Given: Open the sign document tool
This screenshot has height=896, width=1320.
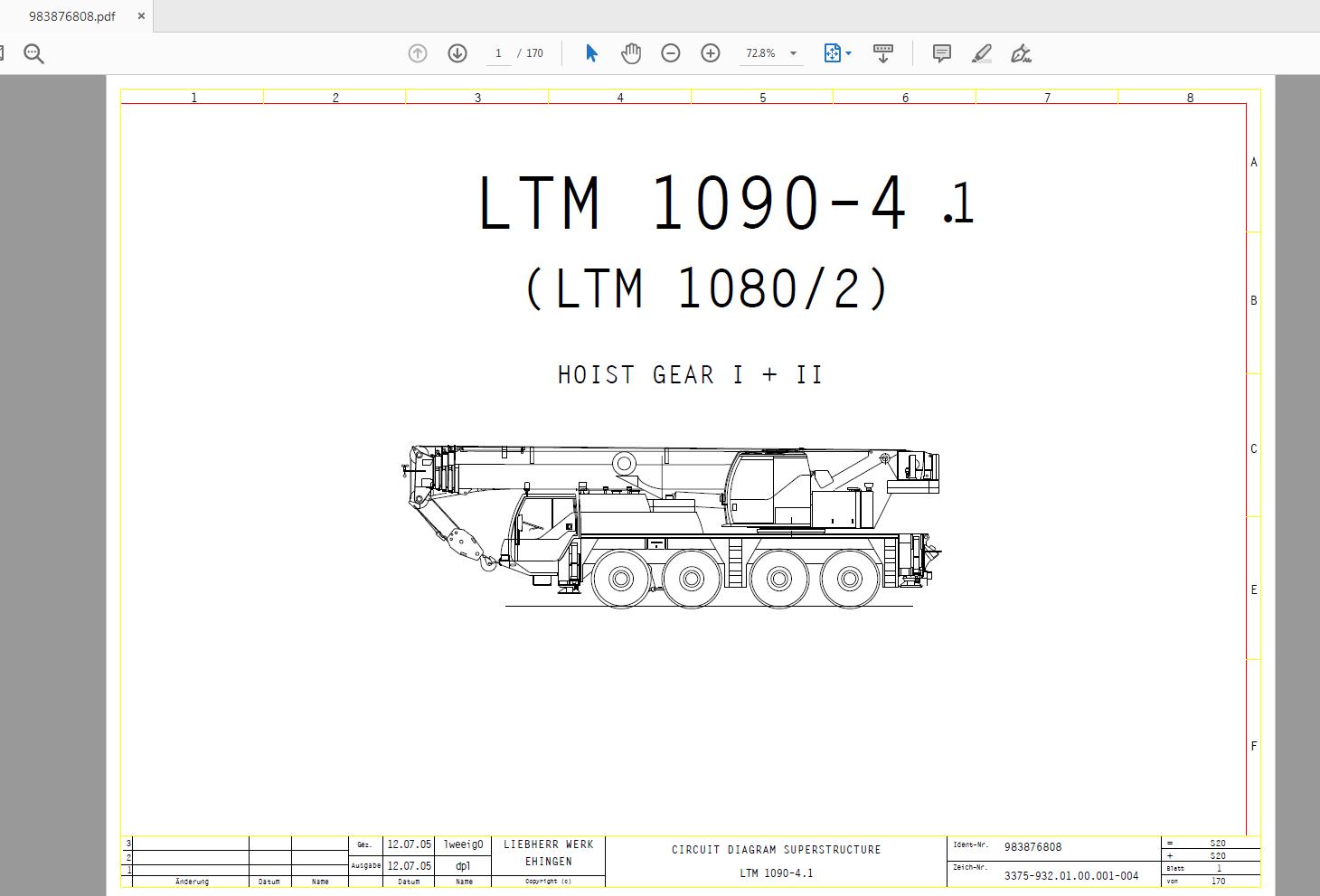Looking at the screenshot, I should click(x=1022, y=53).
